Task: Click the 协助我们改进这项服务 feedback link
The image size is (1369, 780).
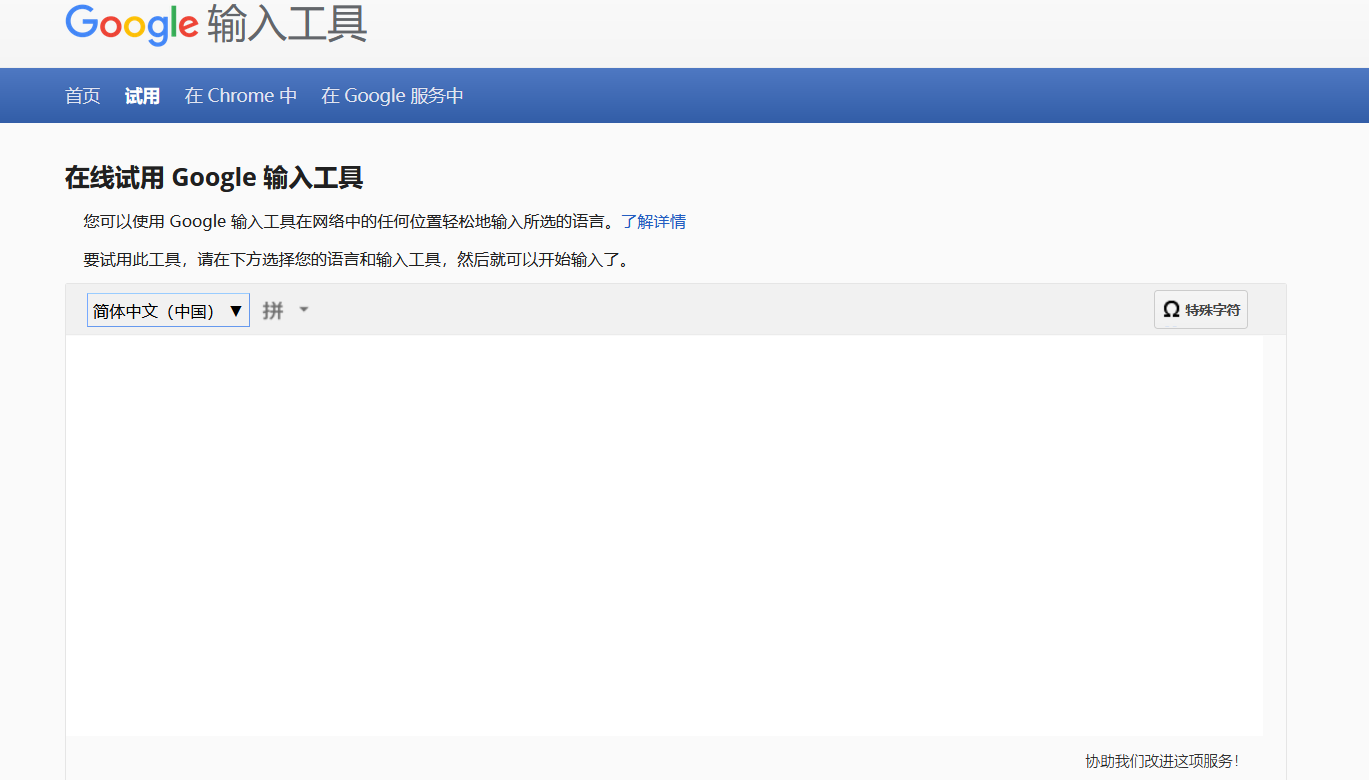Action: pyautogui.click(x=1162, y=761)
